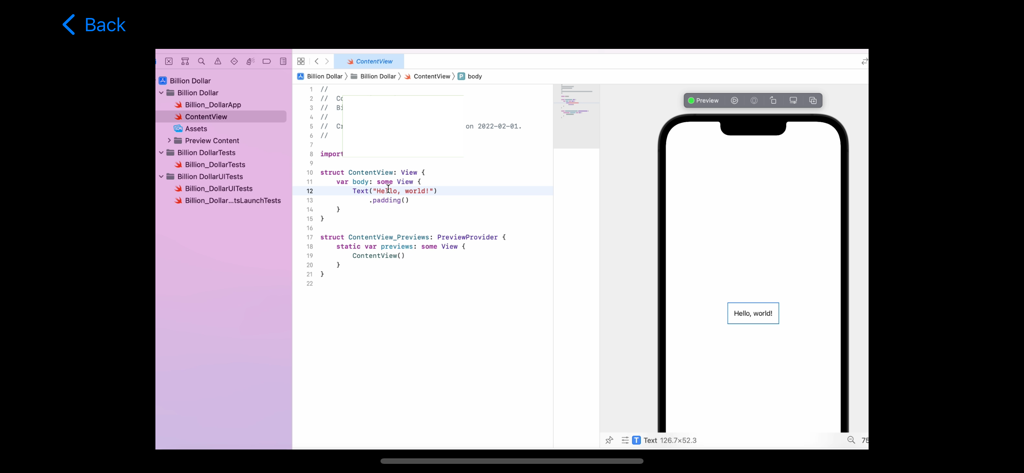Open the test navigator diamond icon
1024x473 pixels.
[x=234, y=61]
